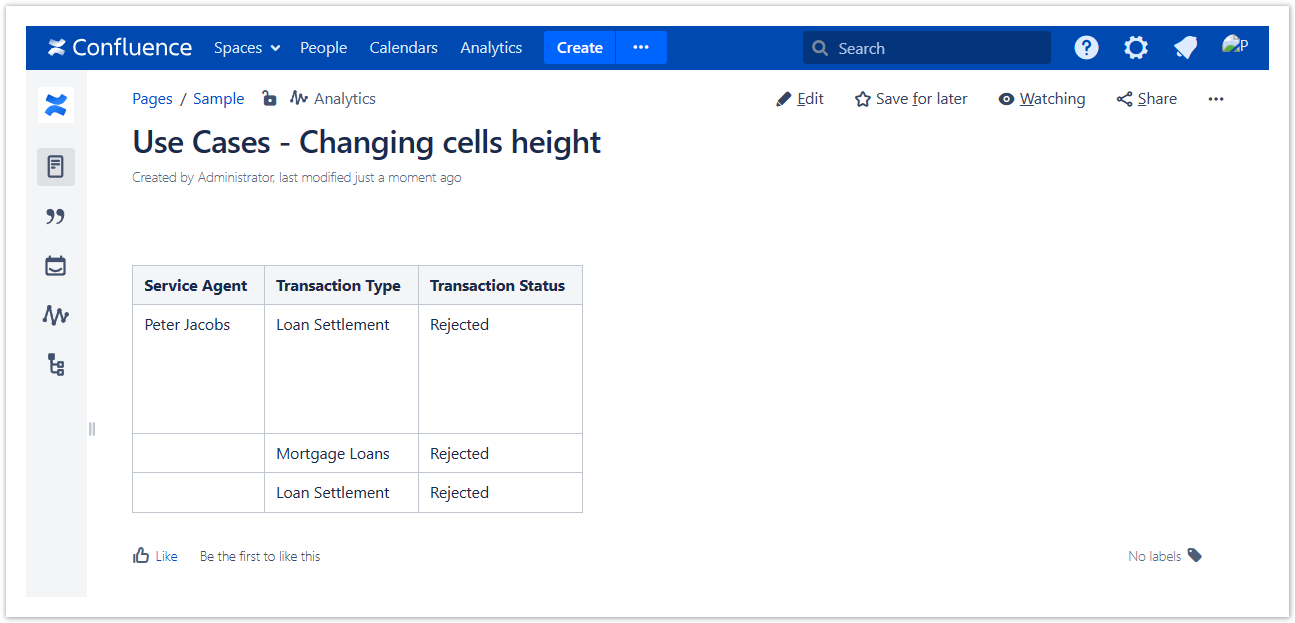Image resolution: width=1295 pixels, height=623 pixels.
Task: Click the page restrictions unlocked padlock icon
Action: click(269, 98)
